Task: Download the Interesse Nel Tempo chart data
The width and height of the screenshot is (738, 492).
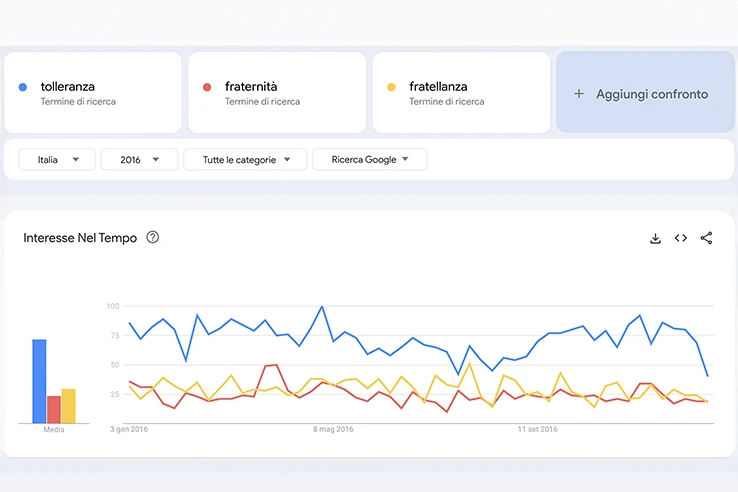Action: click(x=655, y=238)
